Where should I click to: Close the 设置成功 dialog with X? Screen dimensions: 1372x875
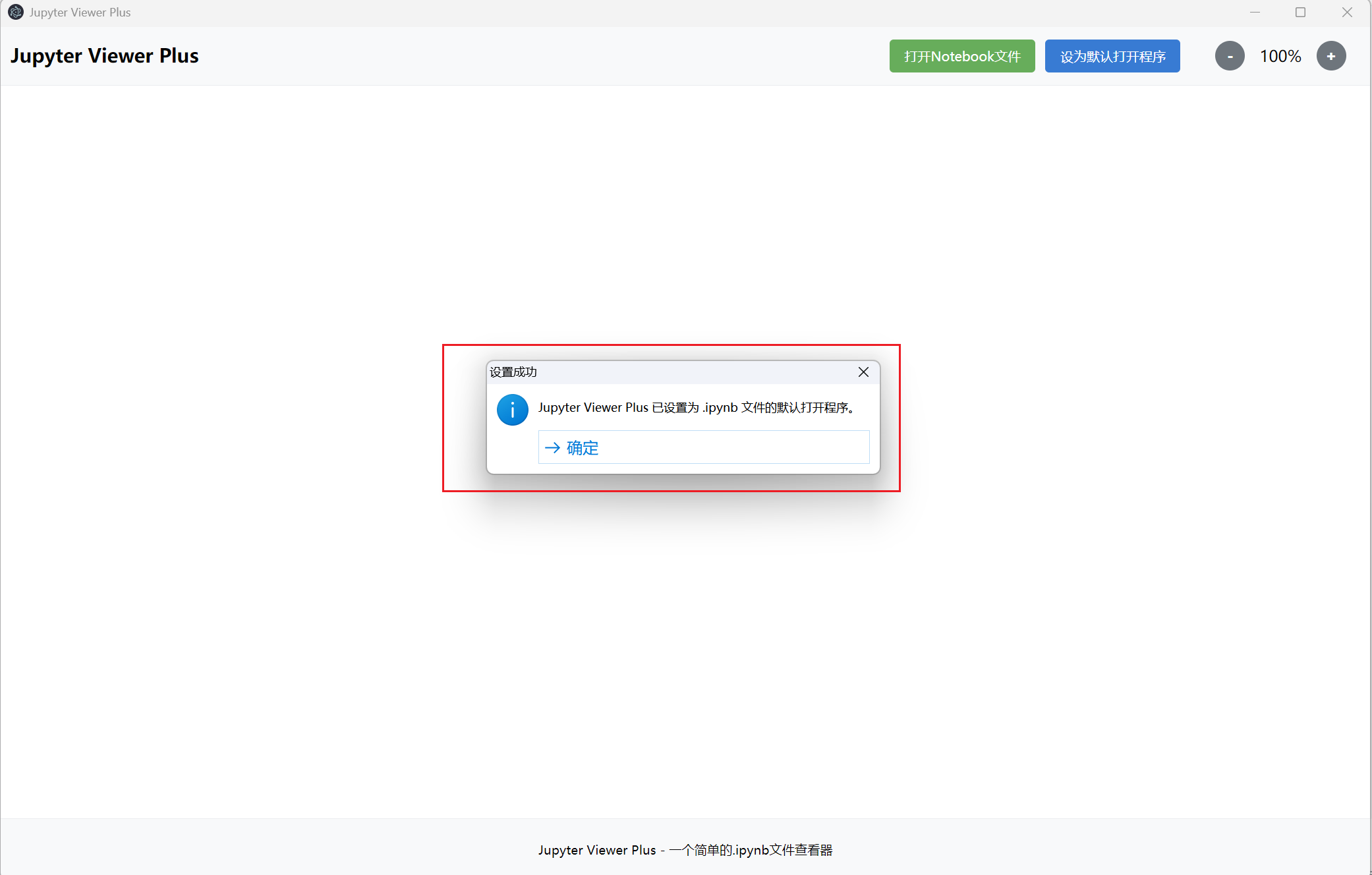[x=863, y=372]
